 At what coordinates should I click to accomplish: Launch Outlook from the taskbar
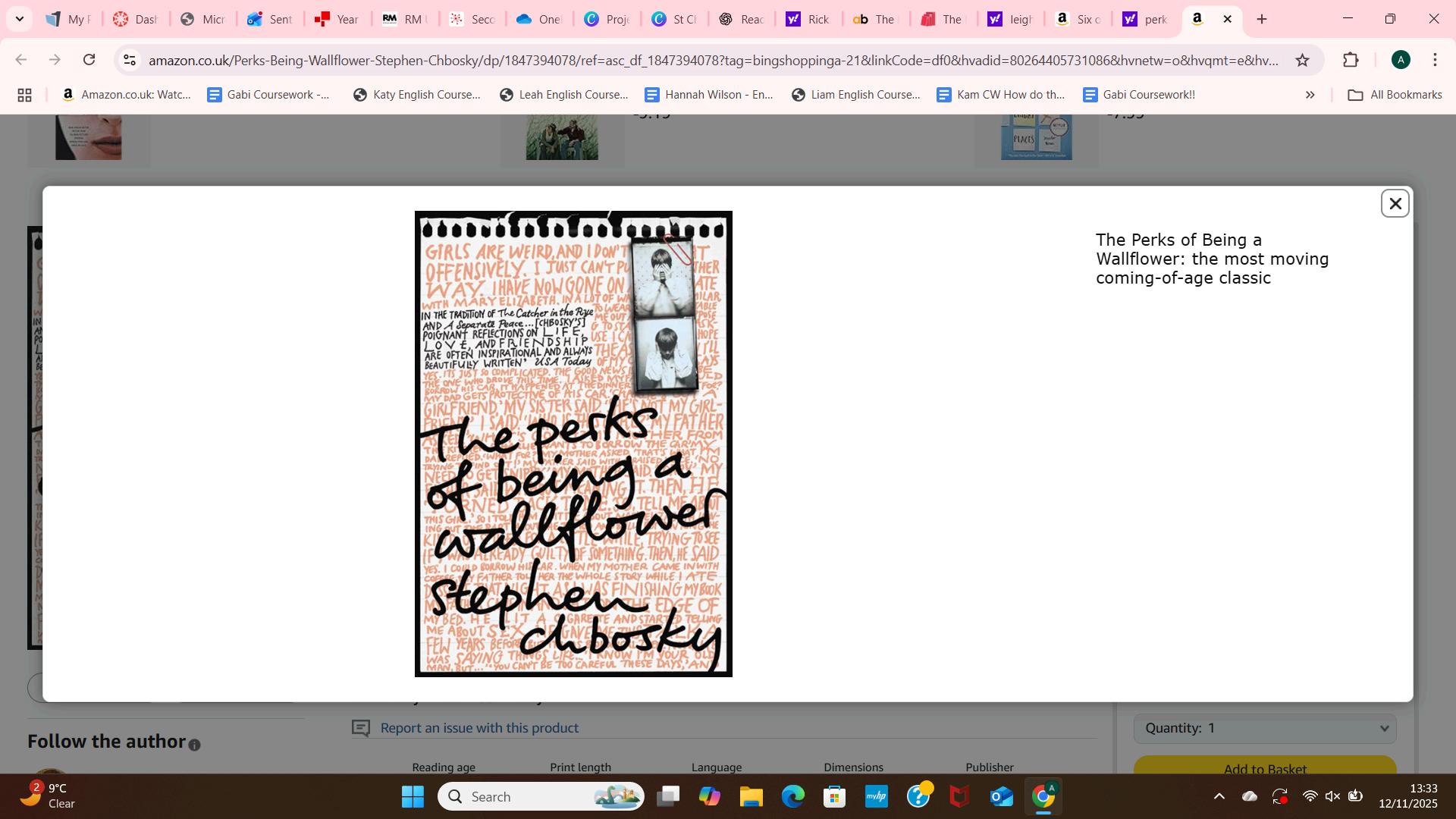[1001, 796]
